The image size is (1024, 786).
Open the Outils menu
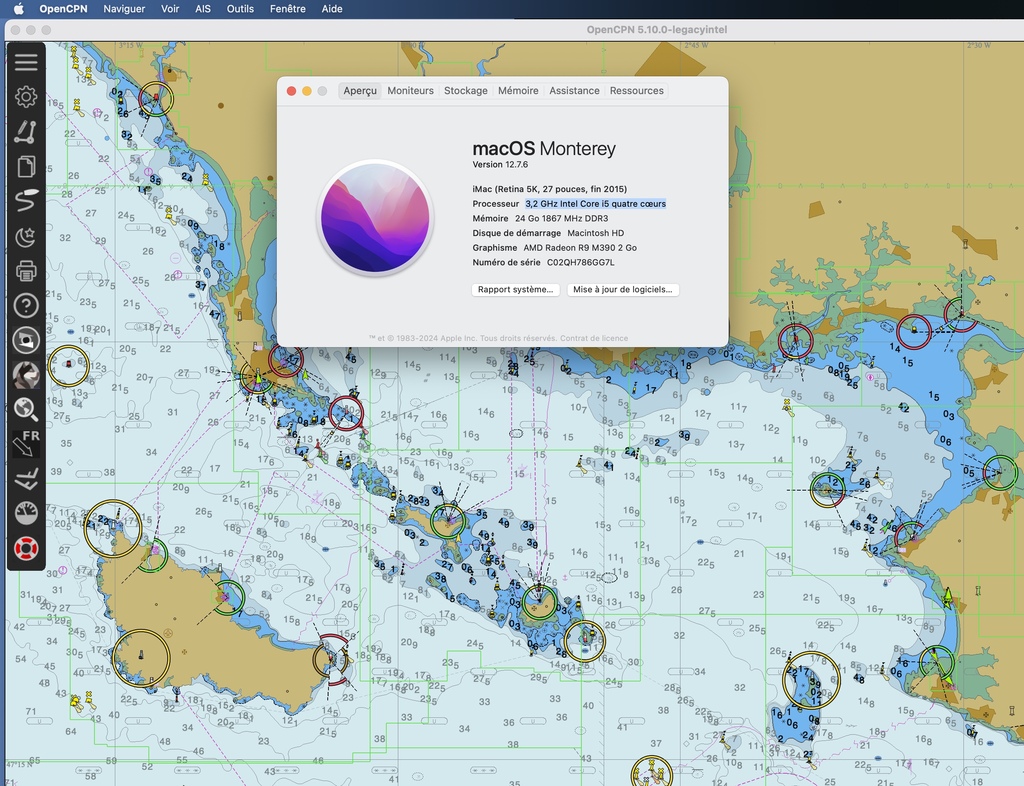(x=240, y=8)
